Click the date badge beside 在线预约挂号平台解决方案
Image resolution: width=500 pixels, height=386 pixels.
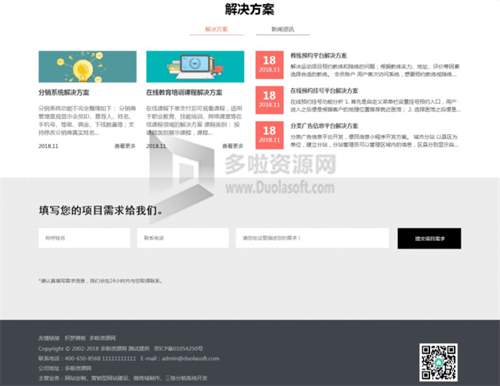pyautogui.click(x=269, y=100)
